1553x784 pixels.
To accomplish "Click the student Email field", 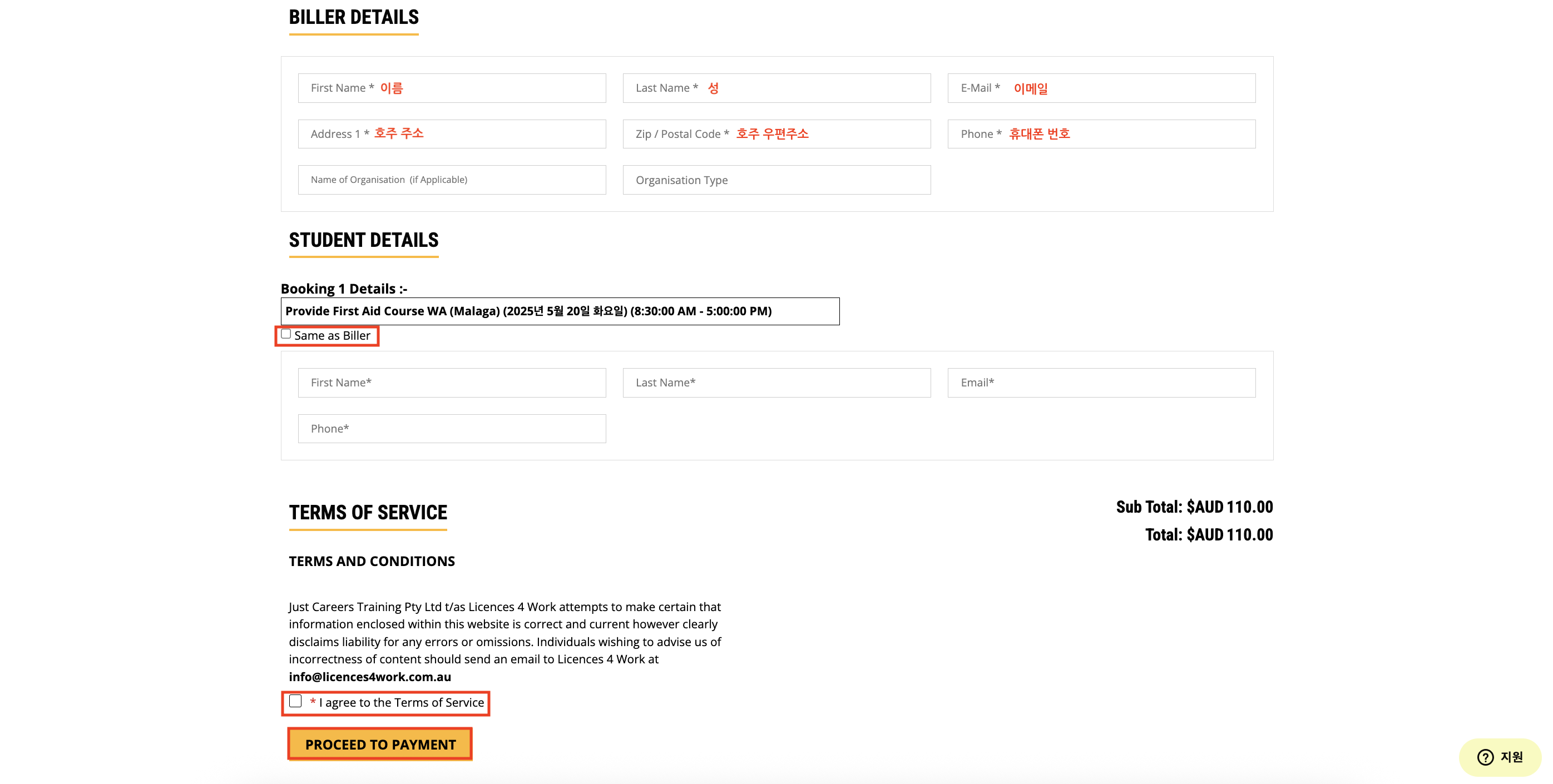I will coord(1101,383).
